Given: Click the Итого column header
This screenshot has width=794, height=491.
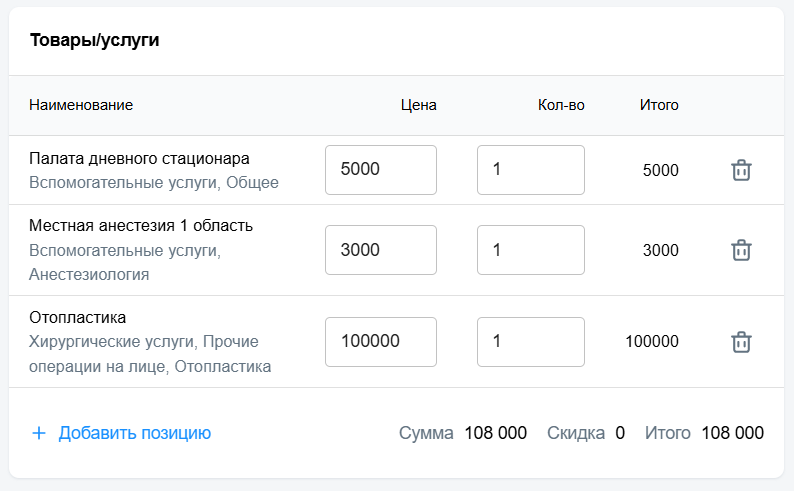Looking at the screenshot, I should (659, 105).
